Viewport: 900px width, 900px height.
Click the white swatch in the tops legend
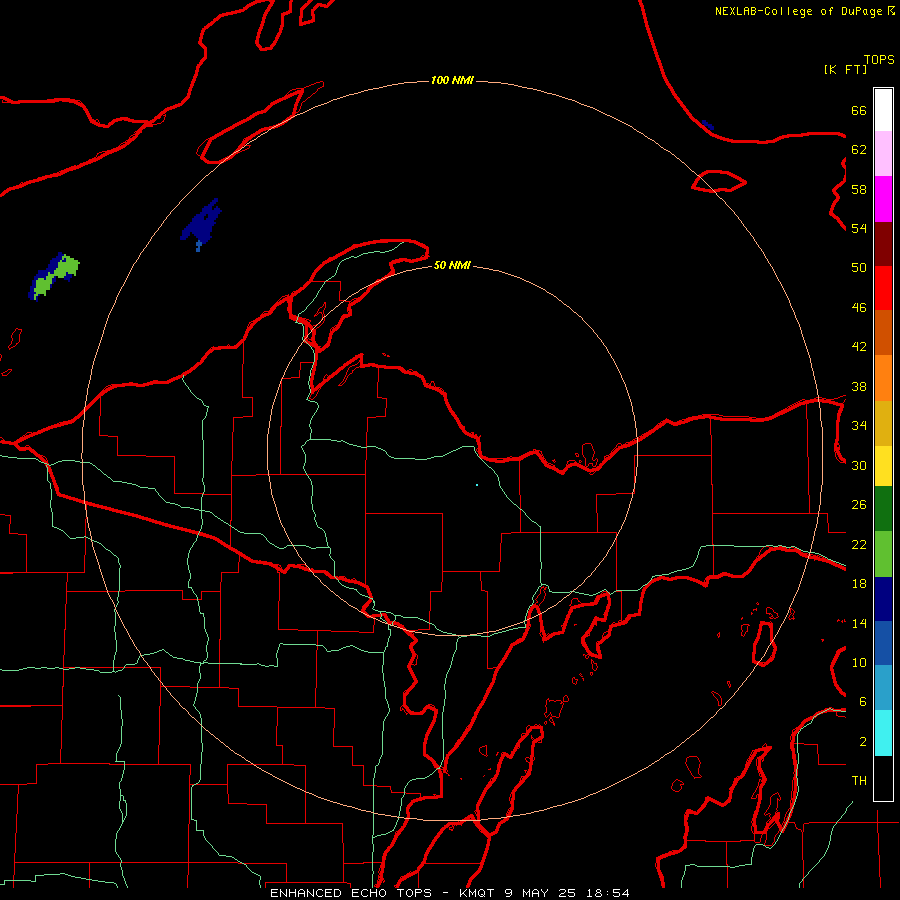click(883, 110)
